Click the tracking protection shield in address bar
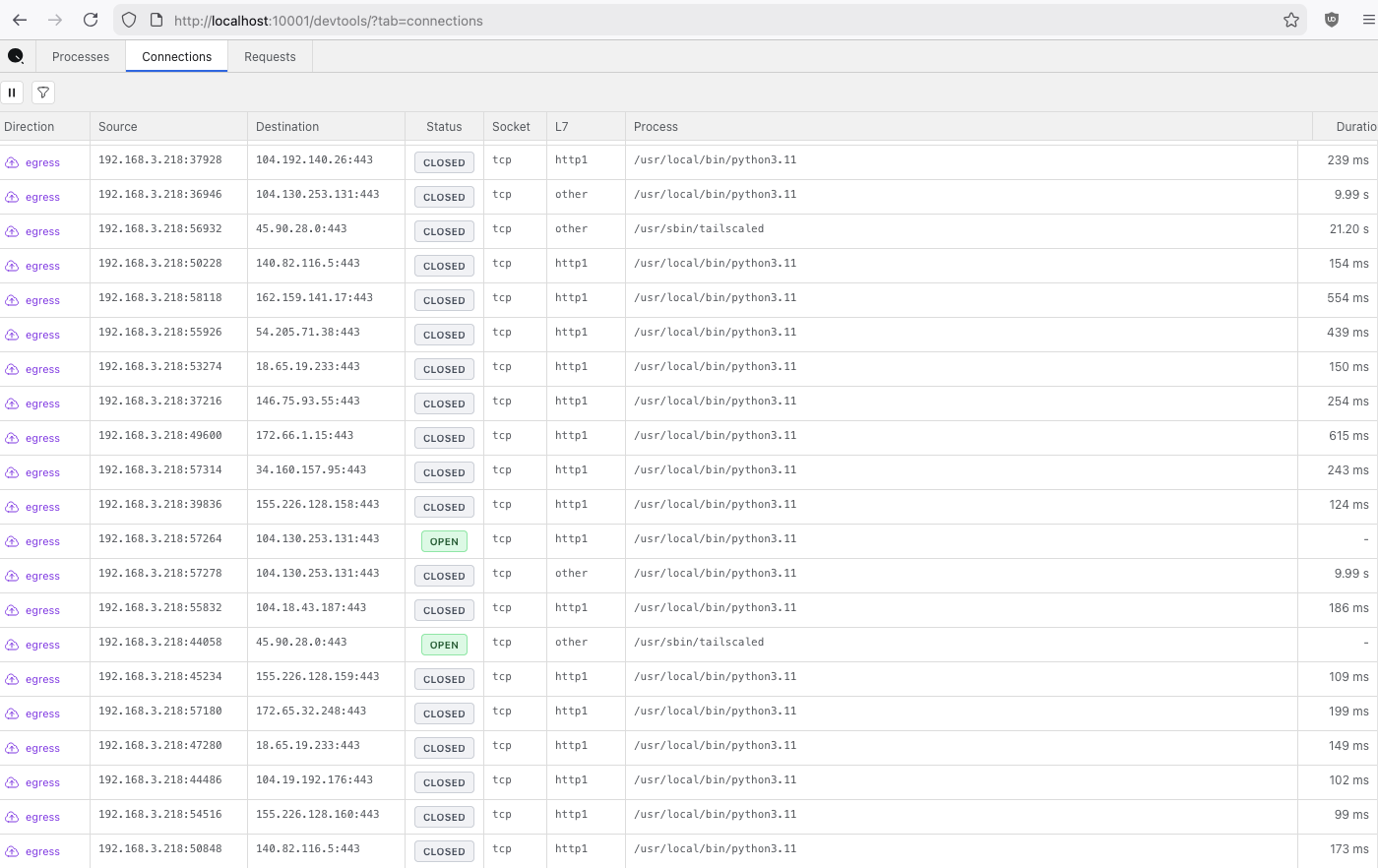Screen dimensions: 1378x868 (129, 20)
